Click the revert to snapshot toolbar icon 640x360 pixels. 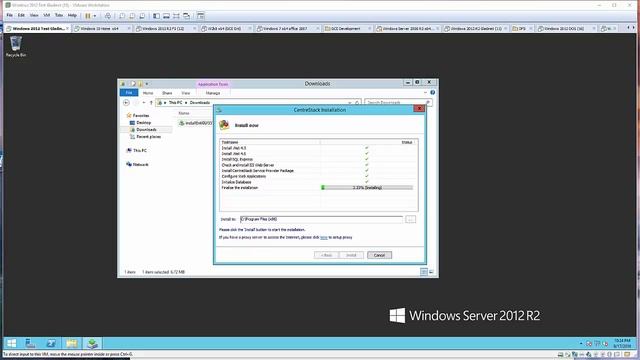(132, 16)
